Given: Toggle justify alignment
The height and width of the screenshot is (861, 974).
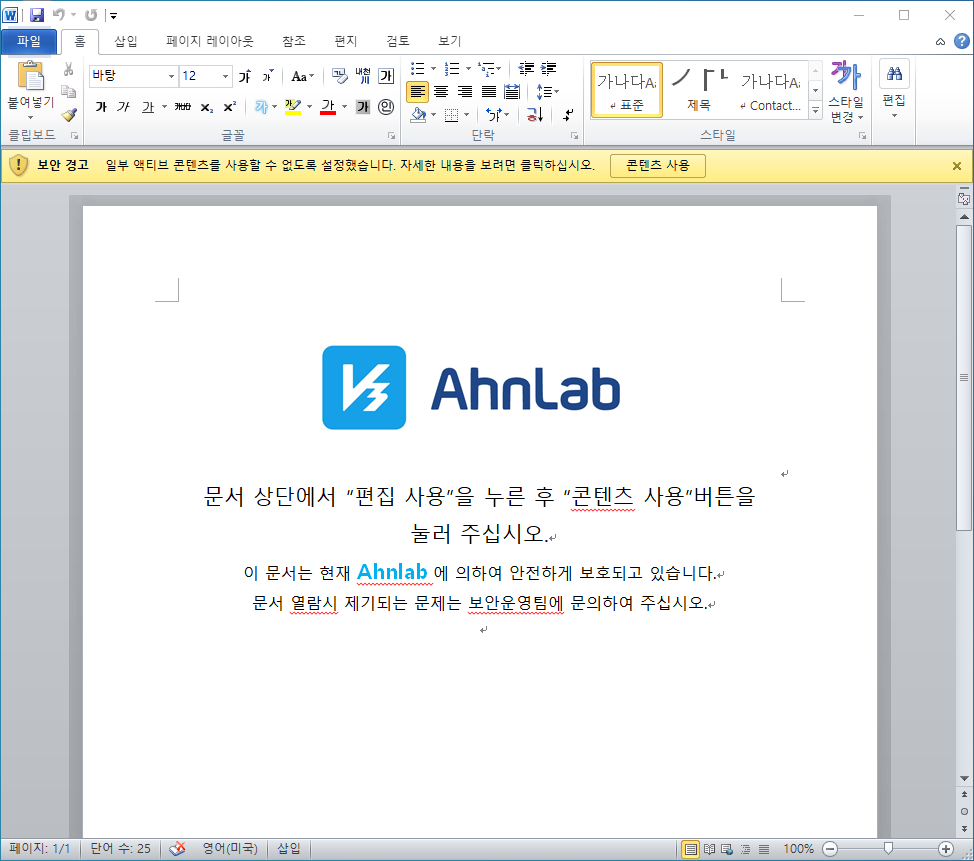Looking at the screenshot, I should tap(489, 92).
